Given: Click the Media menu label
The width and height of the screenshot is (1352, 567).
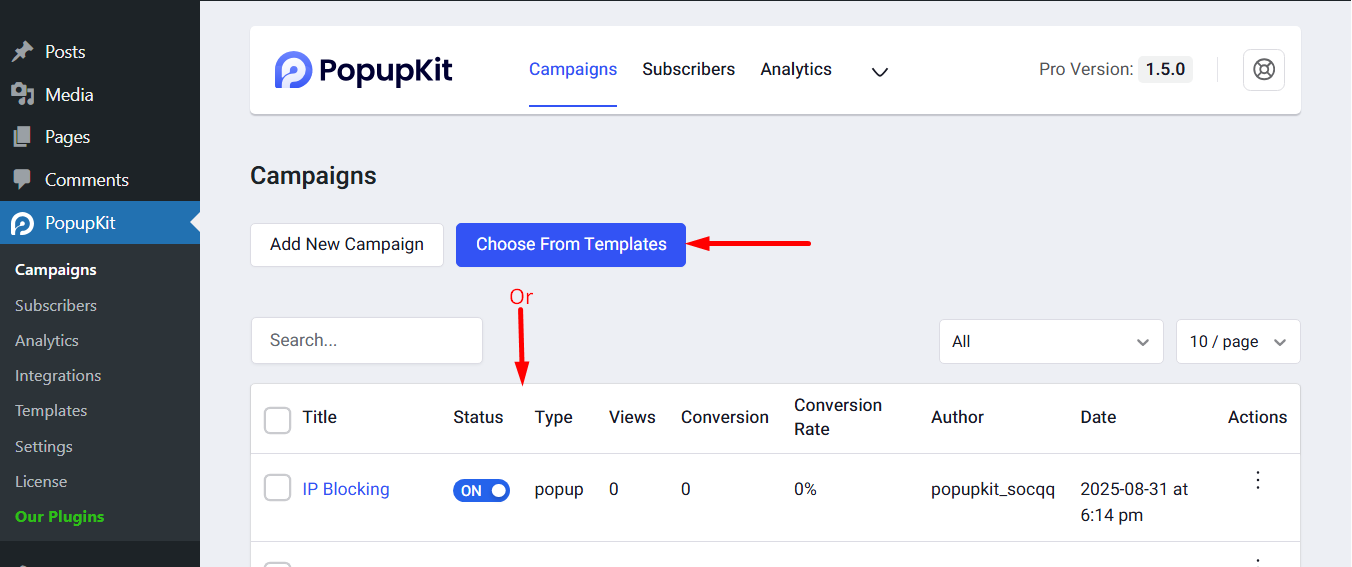Looking at the screenshot, I should (x=69, y=95).
